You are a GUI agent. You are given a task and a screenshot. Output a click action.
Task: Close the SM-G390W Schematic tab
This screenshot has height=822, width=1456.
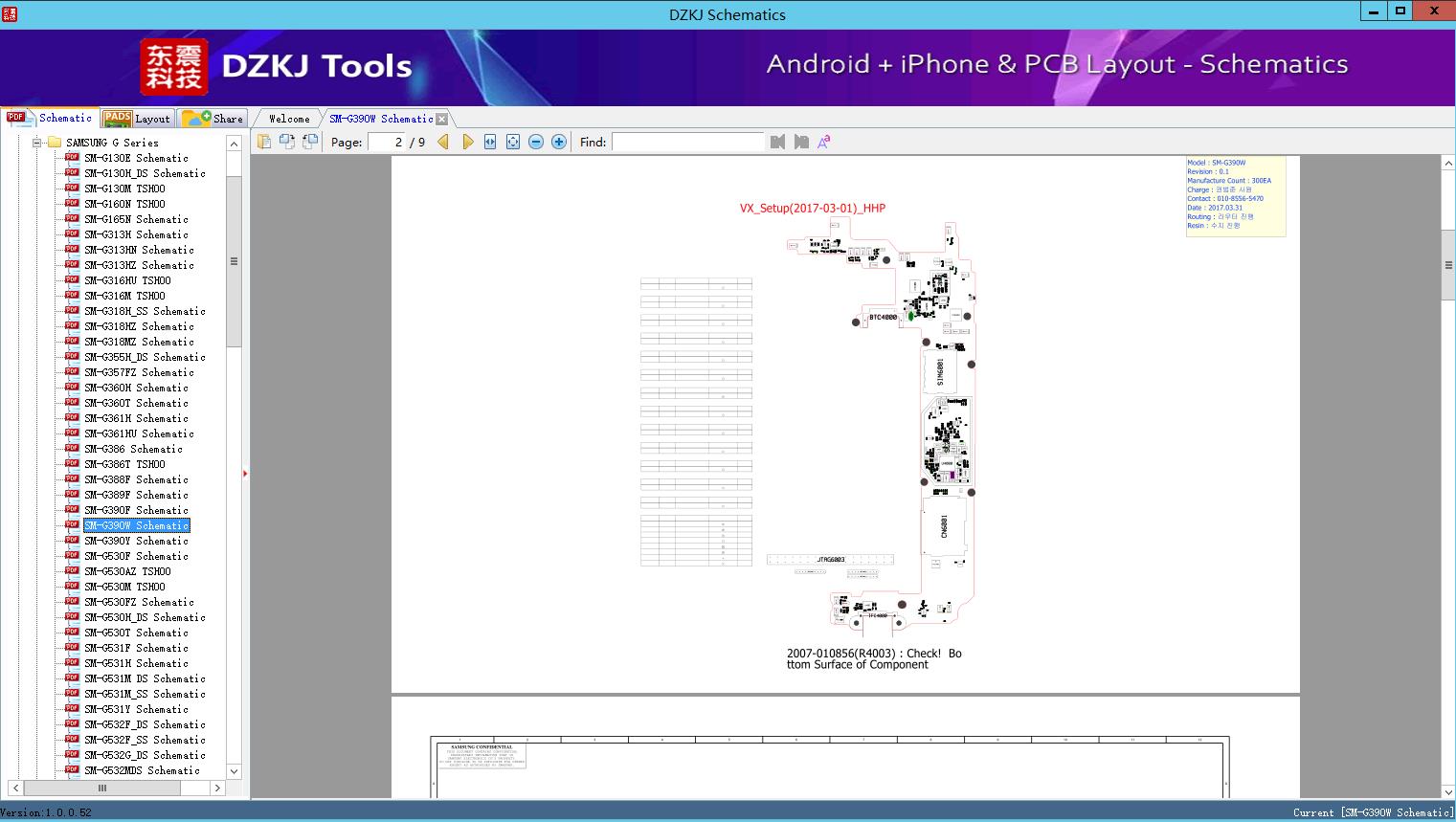(442, 119)
